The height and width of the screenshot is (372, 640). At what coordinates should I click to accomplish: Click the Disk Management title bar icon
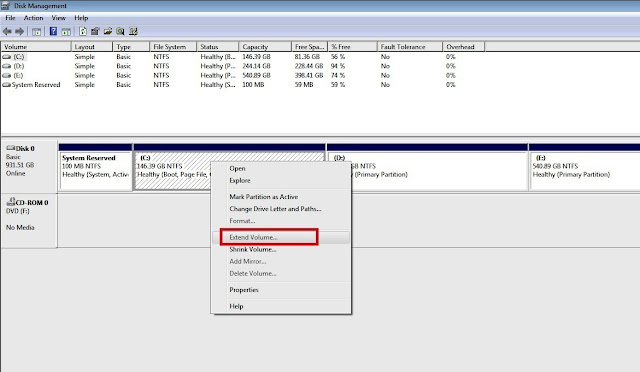click(x=5, y=6)
